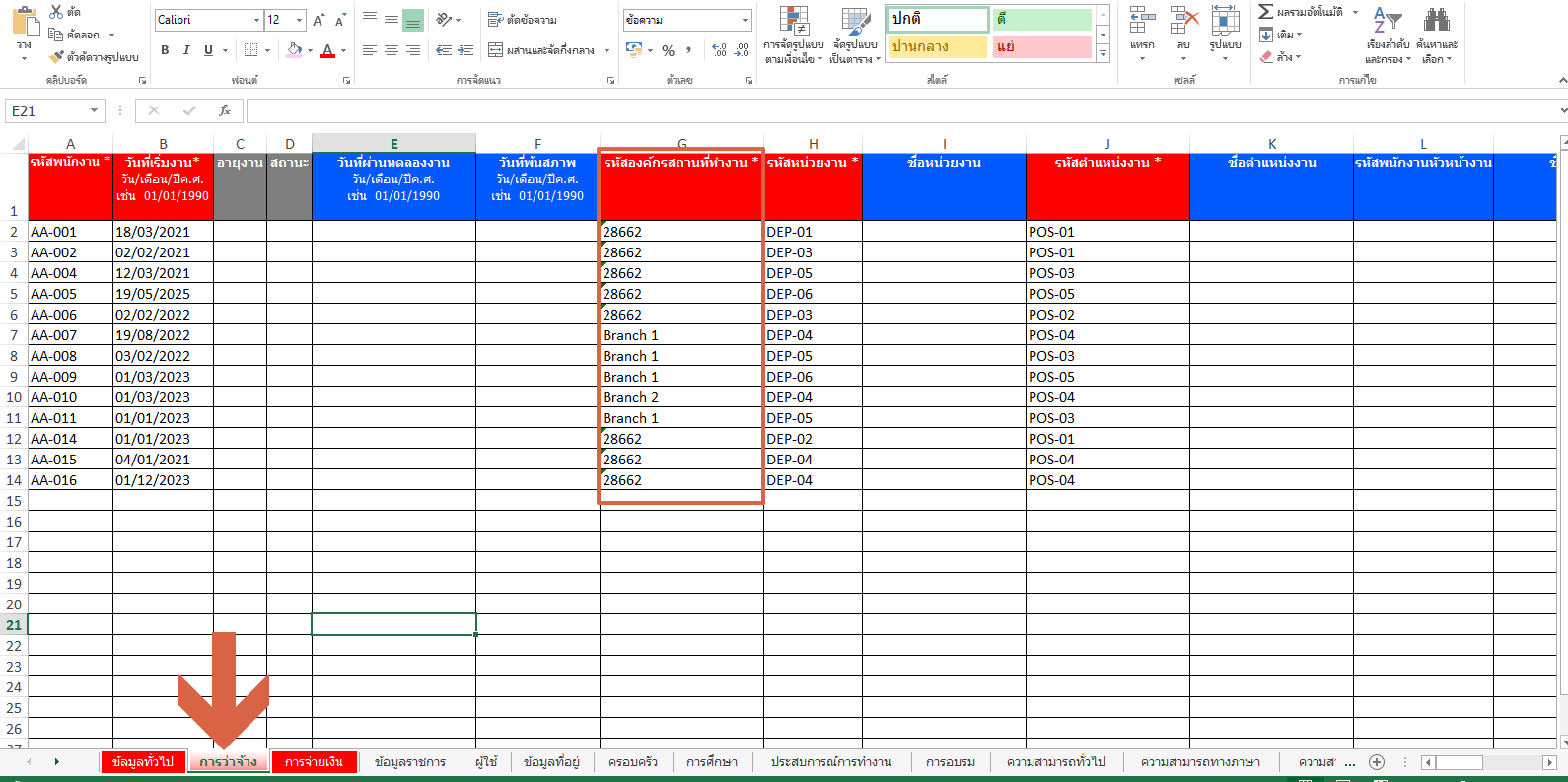The image size is (1568, 782).
Task: Toggle Italic formatting
Action: (x=186, y=50)
